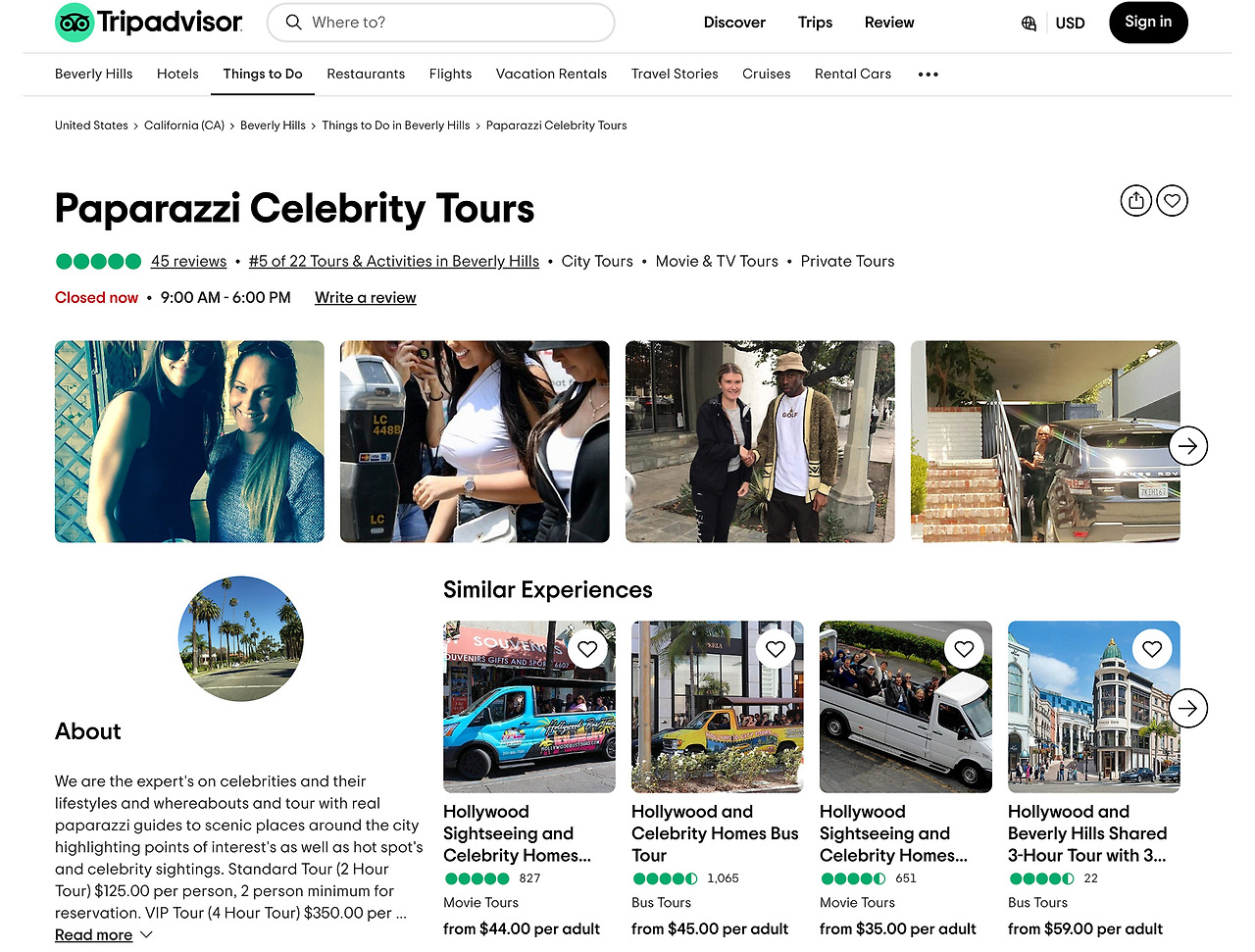
Task: Advance Similar Experiences carousel with arrow
Action: click(x=1188, y=708)
